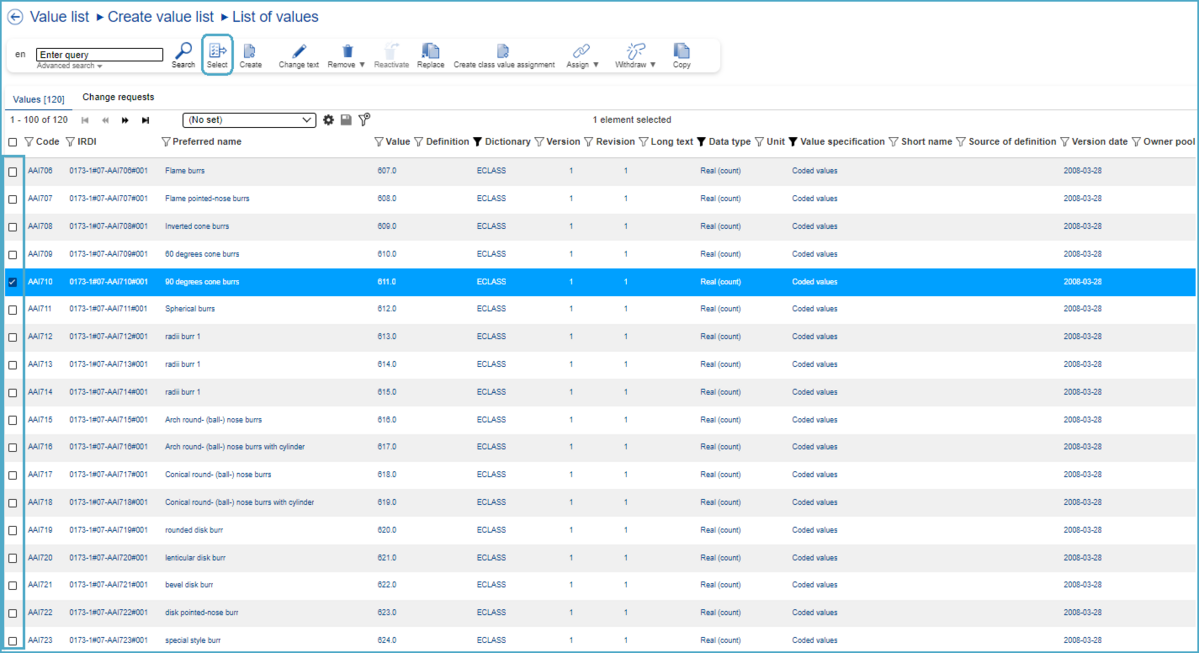
Task: Open the (No set) dropdown
Action: point(249,120)
